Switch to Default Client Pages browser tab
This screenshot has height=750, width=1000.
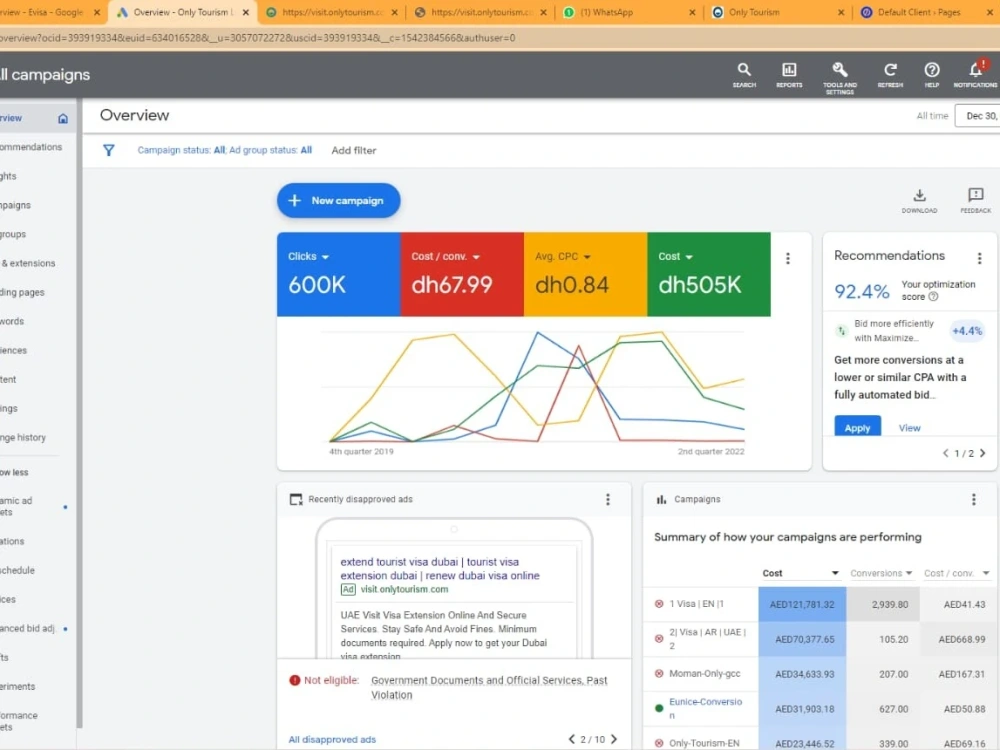click(x=918, y=12)
